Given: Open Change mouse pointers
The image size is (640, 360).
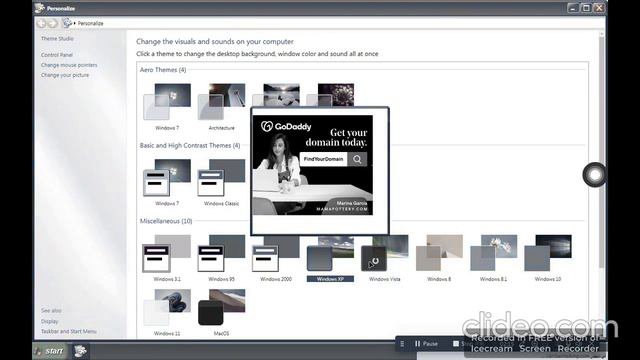Looking at the screenshot, I should point(69,65).
